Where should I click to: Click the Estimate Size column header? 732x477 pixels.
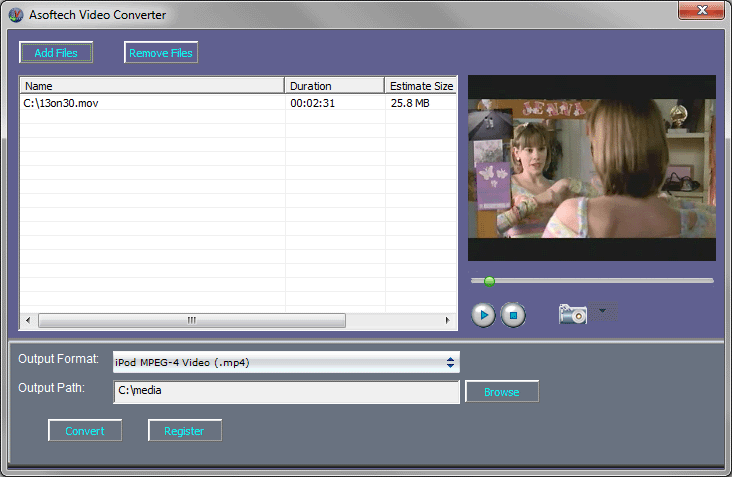tap(421, 86)
